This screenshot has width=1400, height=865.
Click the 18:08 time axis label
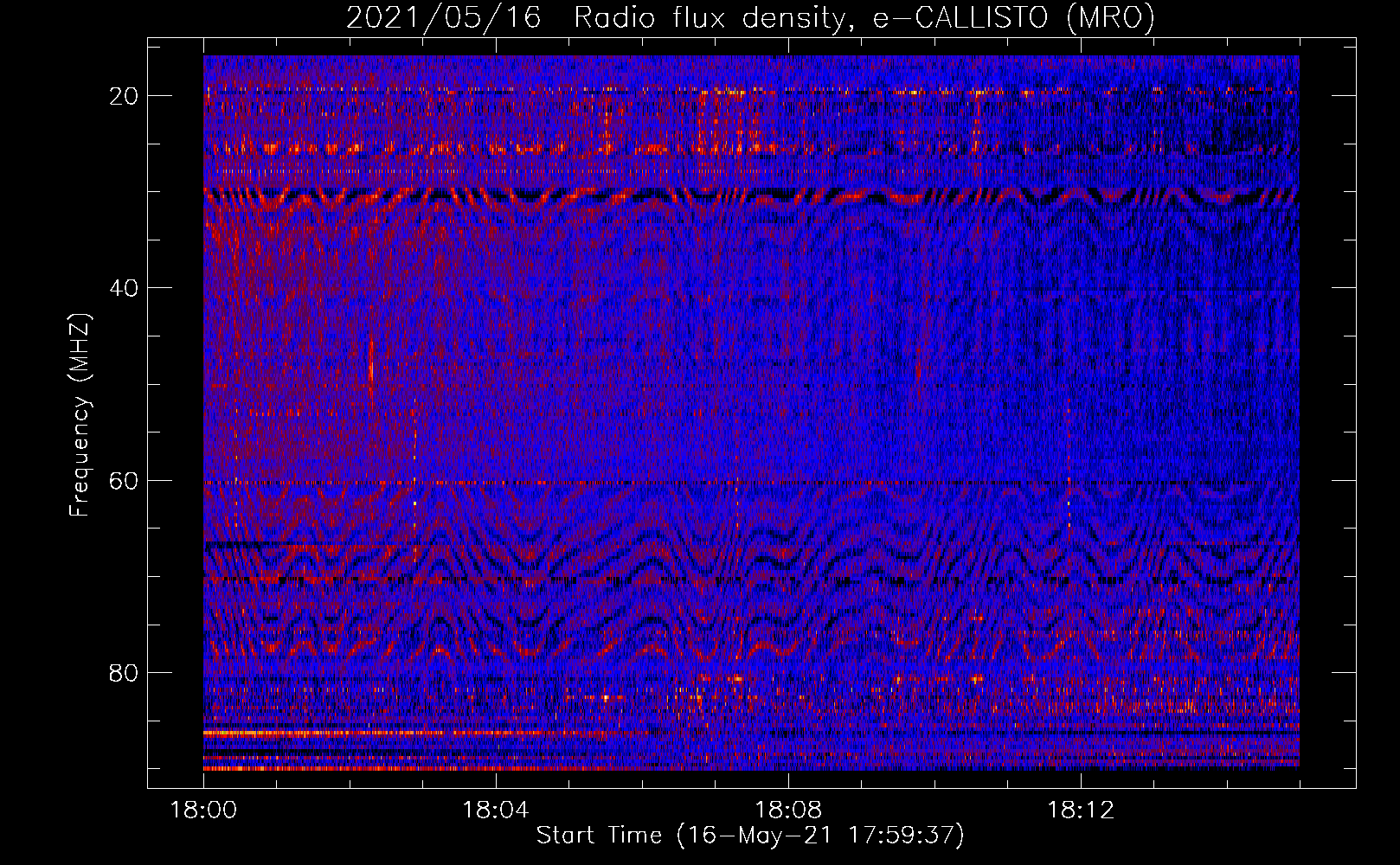788,811
